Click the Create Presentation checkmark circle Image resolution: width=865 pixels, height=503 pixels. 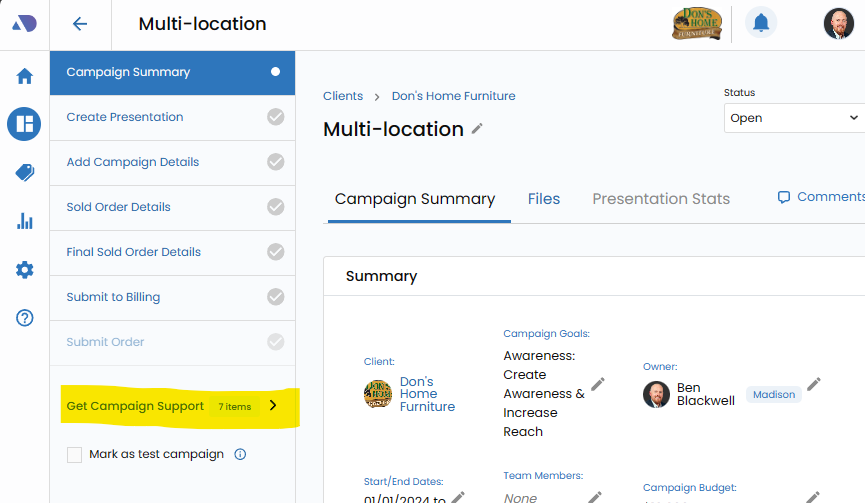point(276,117)
